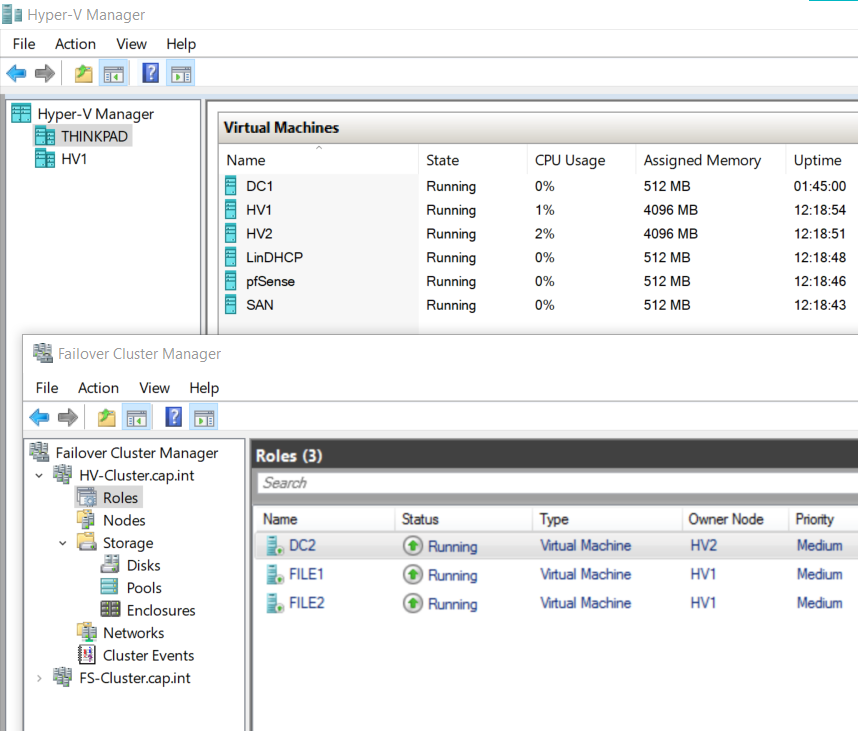The width and height of the screenshot is (858, 731).
Task: Click the Cluster Events icon in tree
Action: click(86, 654)
